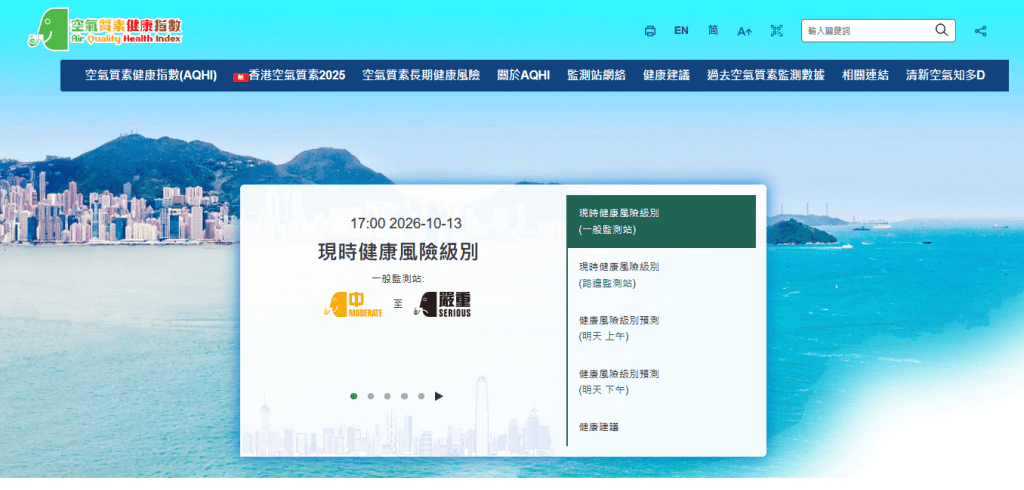The width and height of the screenshot is (1024, 490).
Task: Open 監測站網絡 menu item
Action: 596,75
